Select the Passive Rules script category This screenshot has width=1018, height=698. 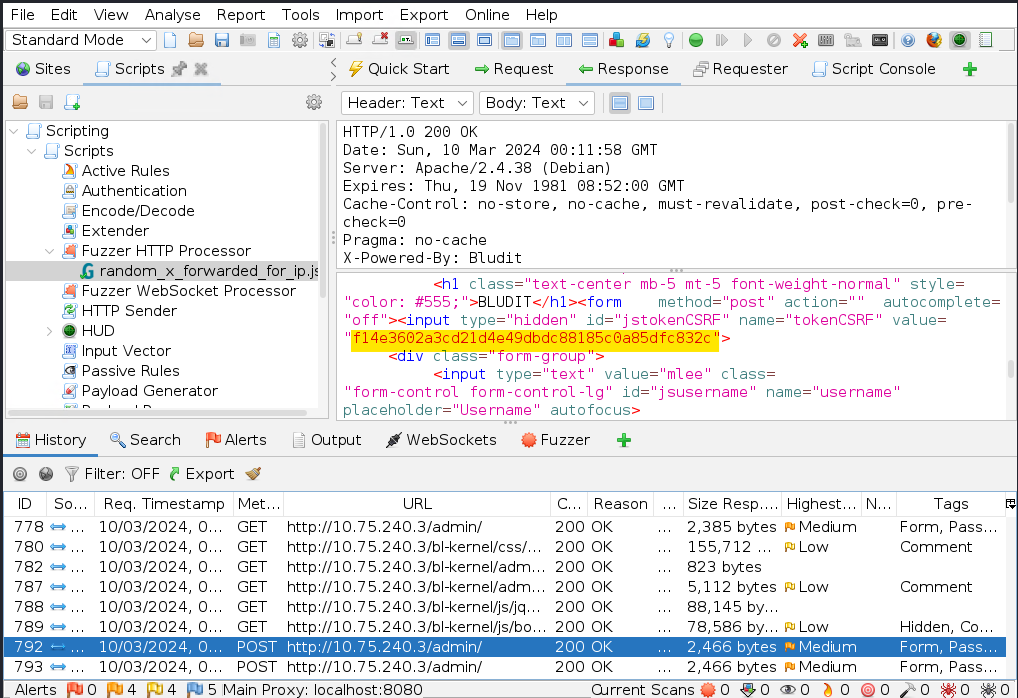point(130,371)
